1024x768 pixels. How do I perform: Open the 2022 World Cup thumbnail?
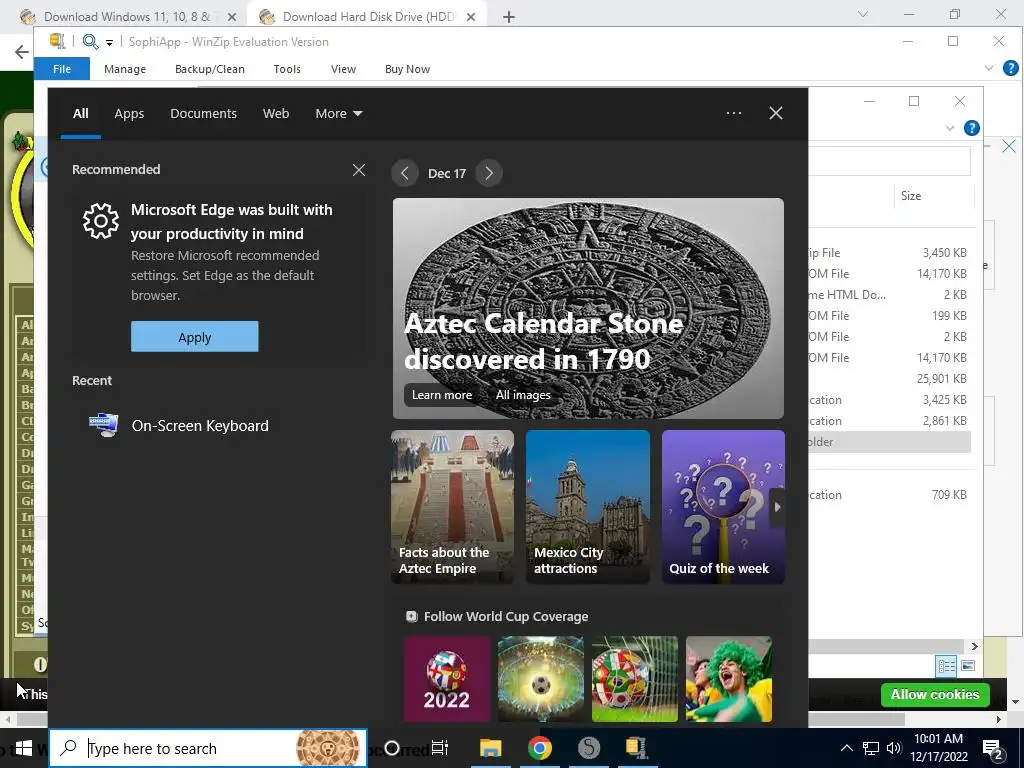447,679
